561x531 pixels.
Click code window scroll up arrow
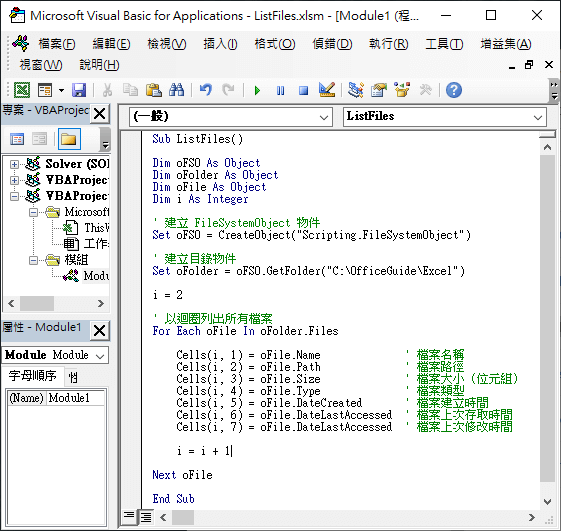[547, 147]
